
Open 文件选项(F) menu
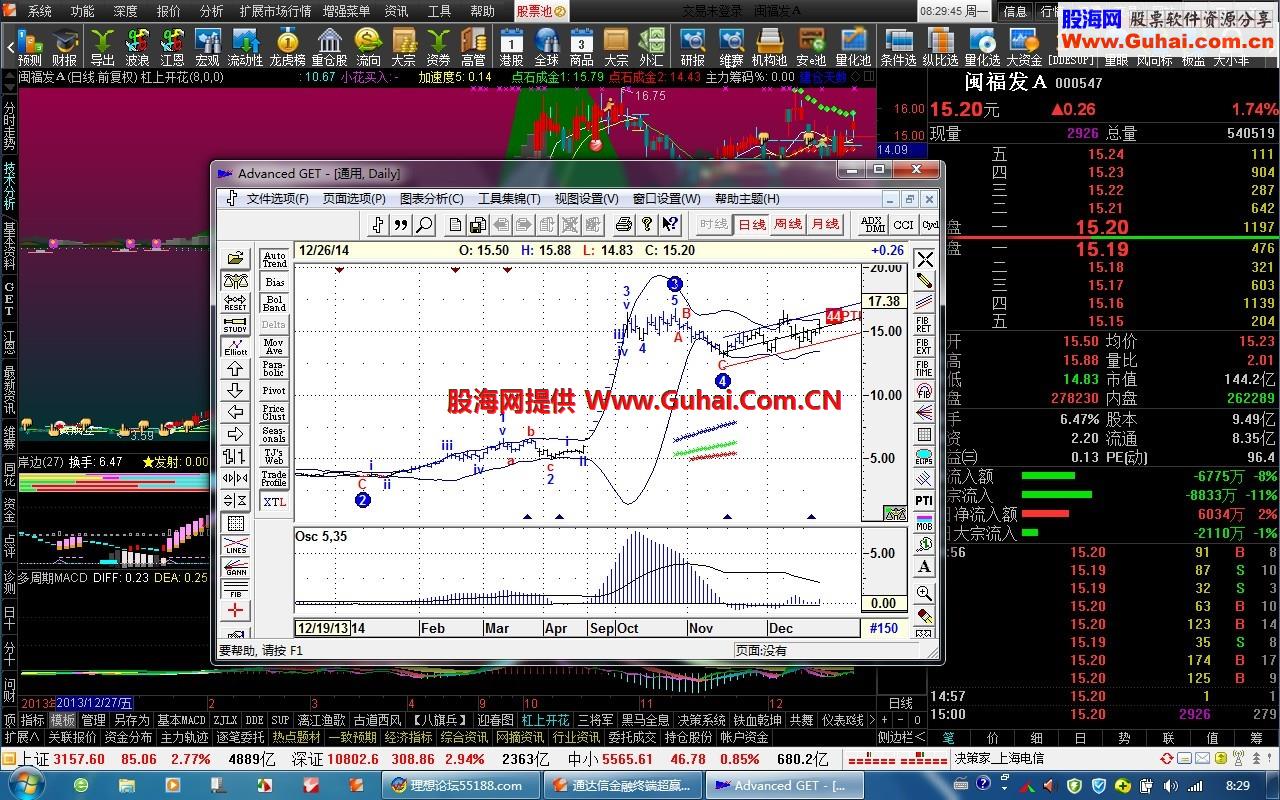pyautogui.click(x=278, y=199)
